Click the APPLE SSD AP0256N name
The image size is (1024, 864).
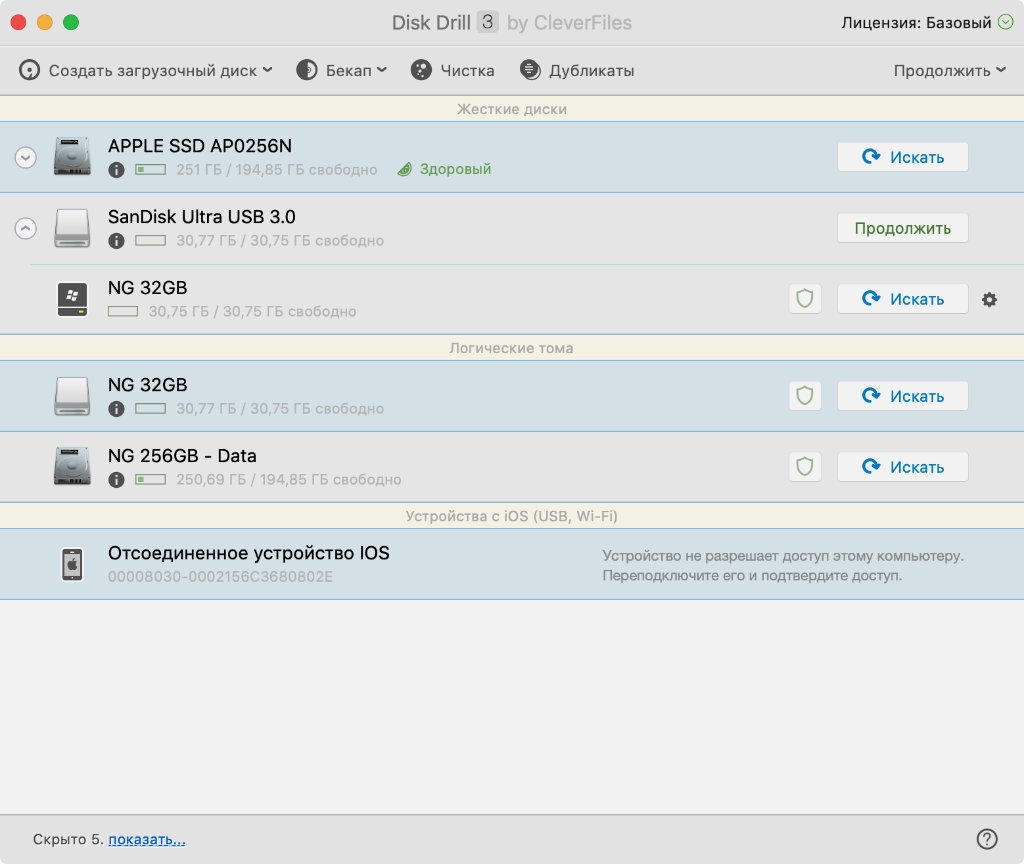point(200,146)
